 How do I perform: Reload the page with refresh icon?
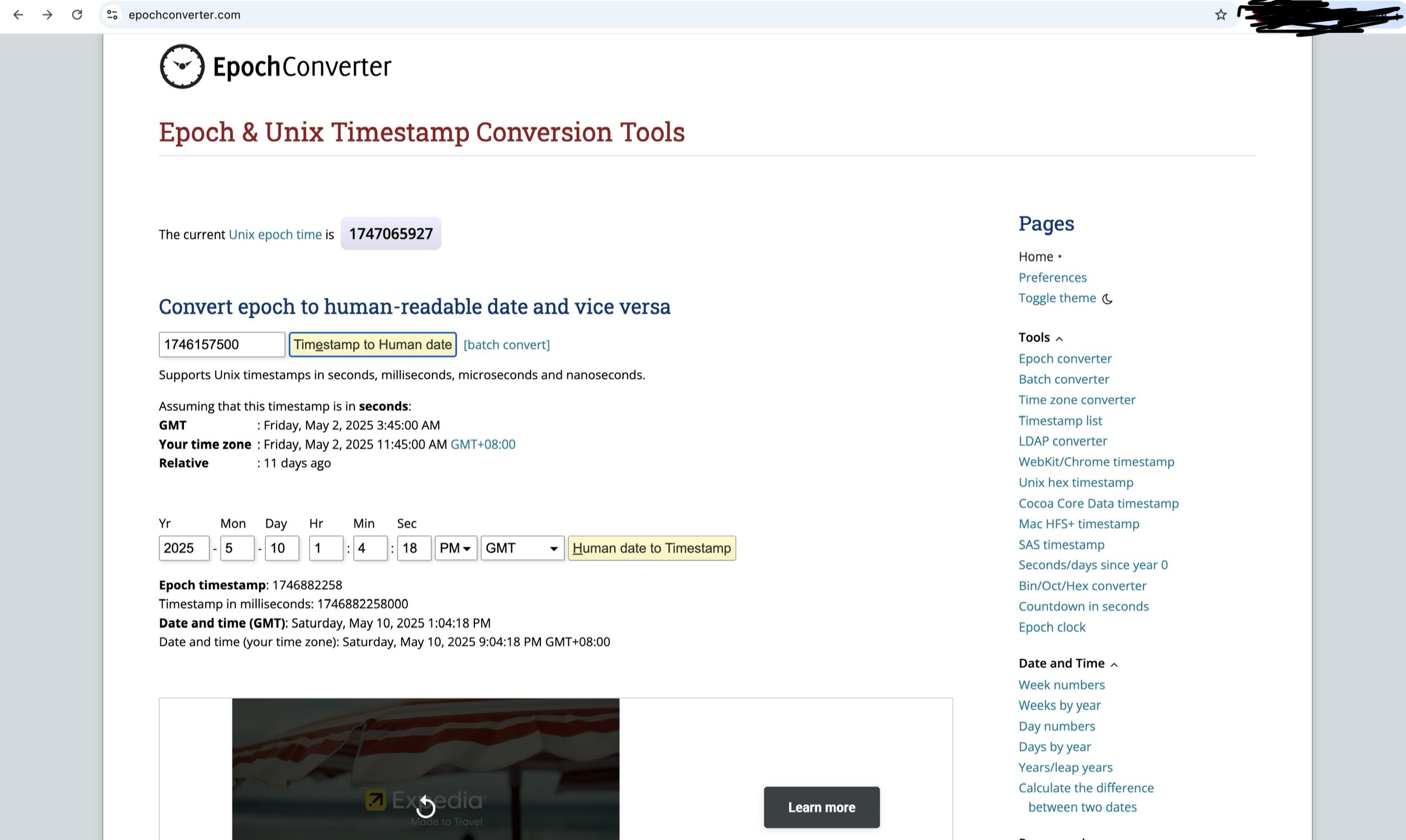(77, 15)
